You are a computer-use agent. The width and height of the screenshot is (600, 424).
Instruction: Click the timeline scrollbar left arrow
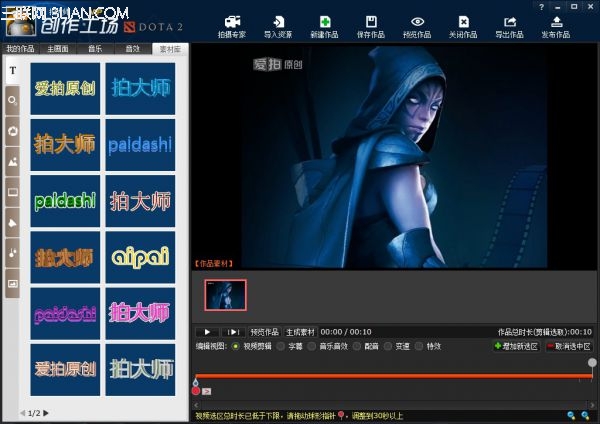(196, 405)
